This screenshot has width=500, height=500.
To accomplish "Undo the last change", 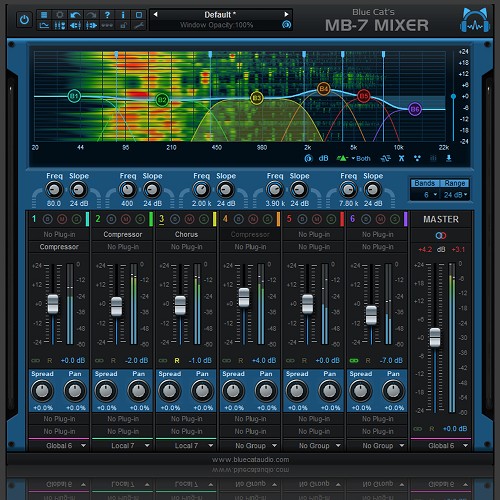I will 76,15.
